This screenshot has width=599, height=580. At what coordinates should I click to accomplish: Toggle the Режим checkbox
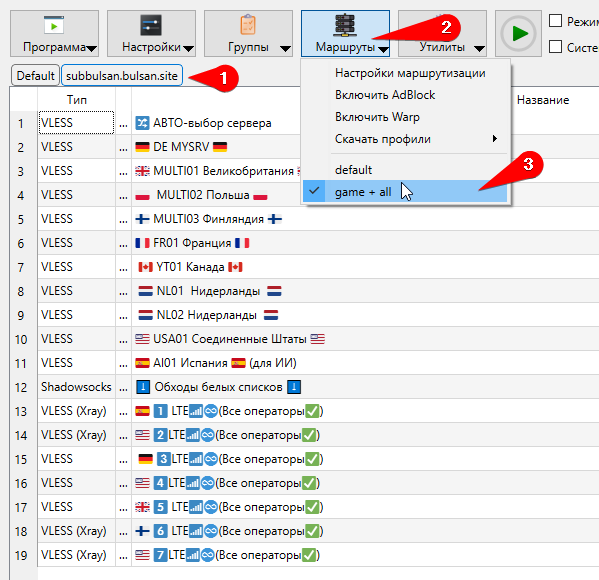[x=555, y=21]
